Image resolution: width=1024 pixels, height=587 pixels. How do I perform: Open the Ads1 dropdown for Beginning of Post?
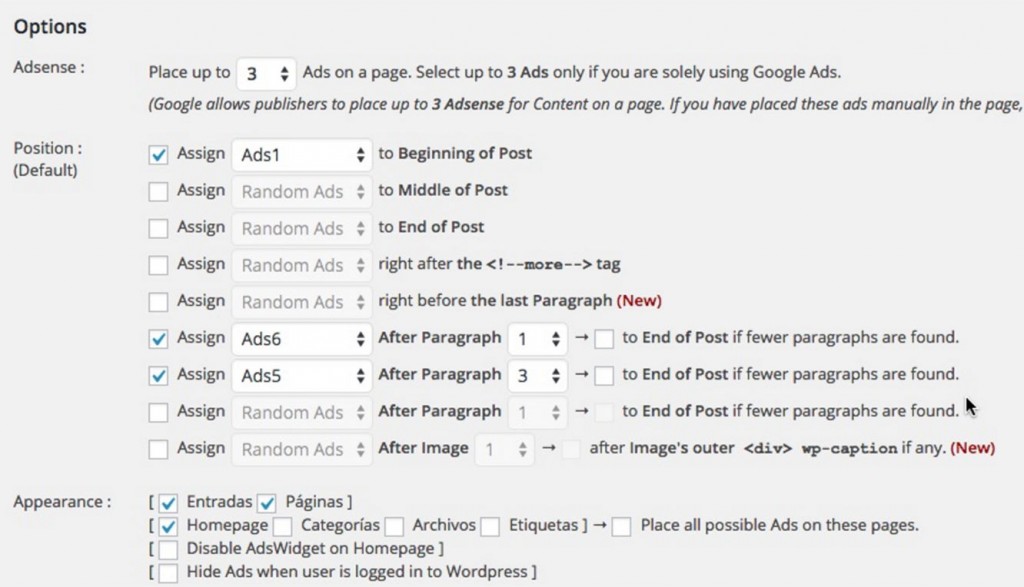[301, 154]
